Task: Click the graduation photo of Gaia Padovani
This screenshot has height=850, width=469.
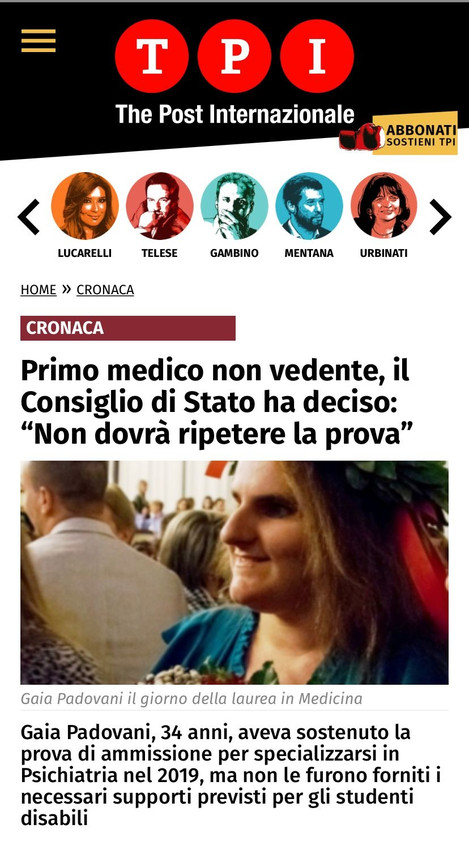Action: tap(234, 572)
